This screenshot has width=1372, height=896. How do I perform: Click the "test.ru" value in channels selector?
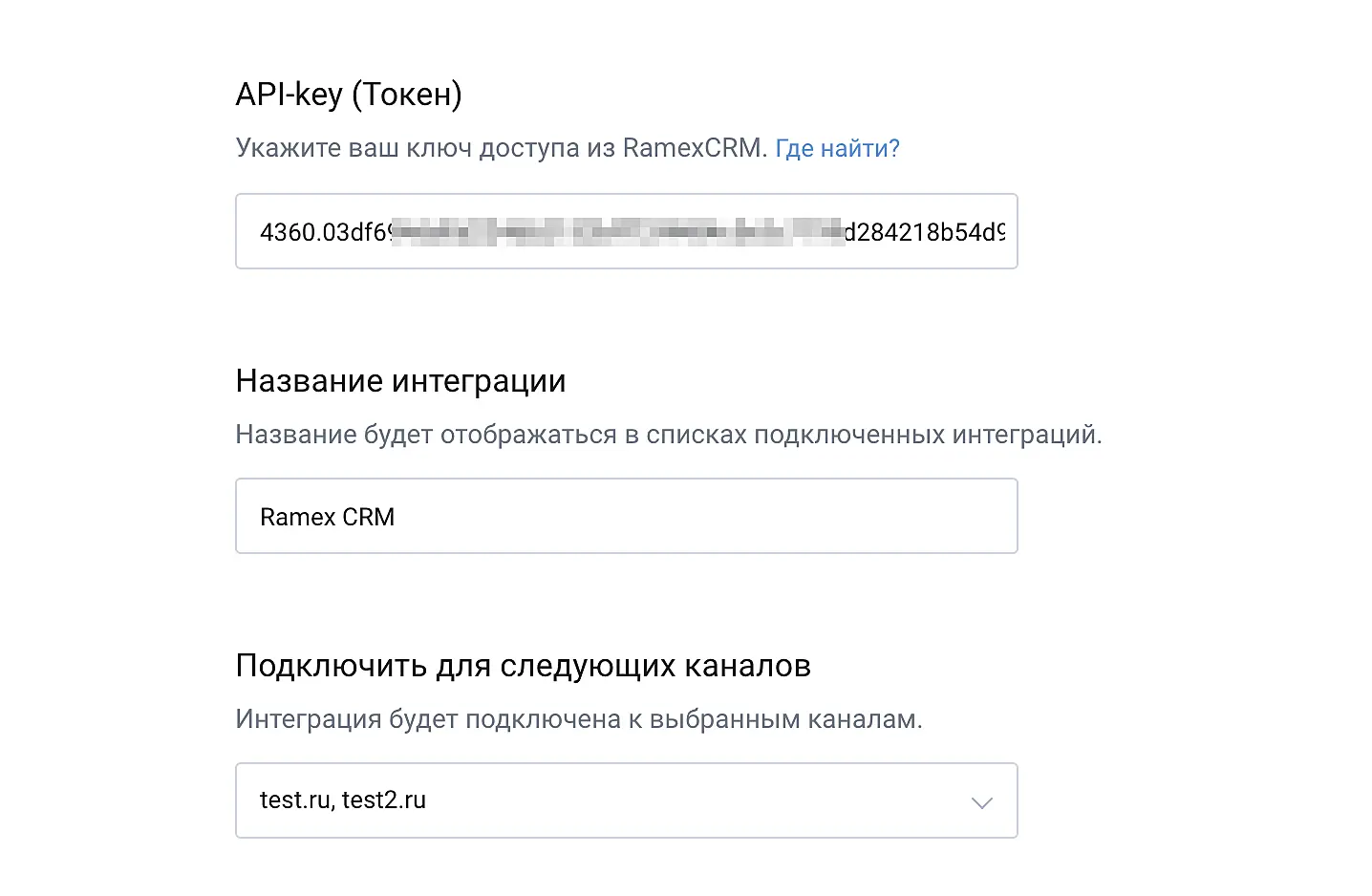(295, 800)
